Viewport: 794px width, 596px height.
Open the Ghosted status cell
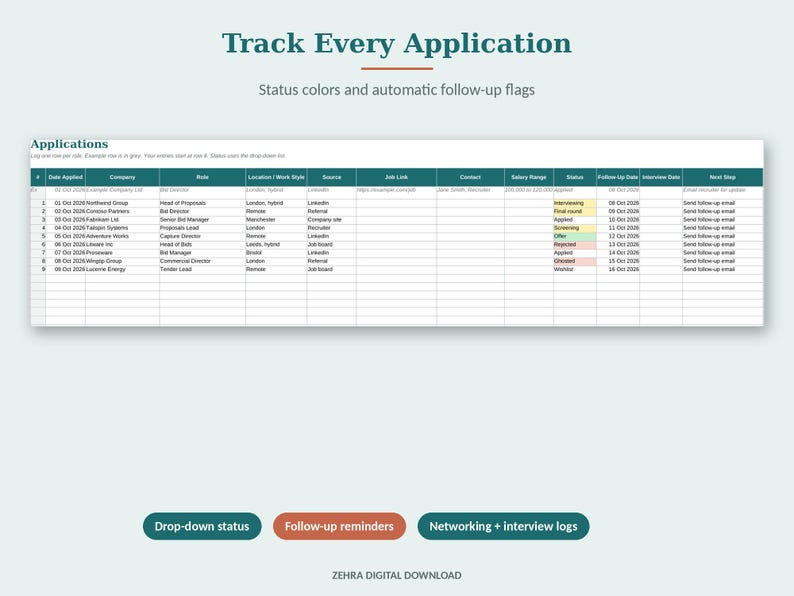(575, 261)
